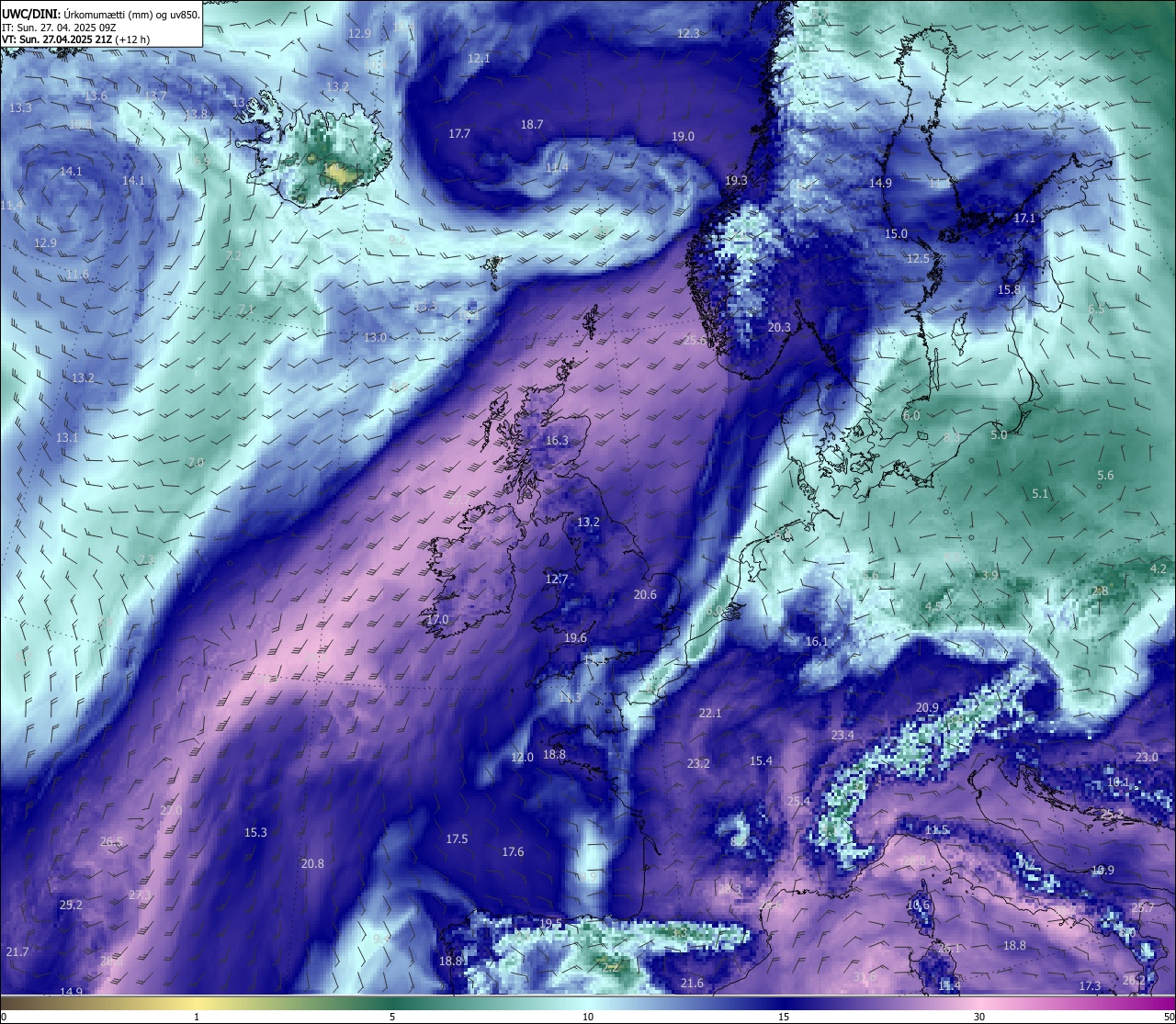
Task: Click the 21.6 value label
Action: 692,983
